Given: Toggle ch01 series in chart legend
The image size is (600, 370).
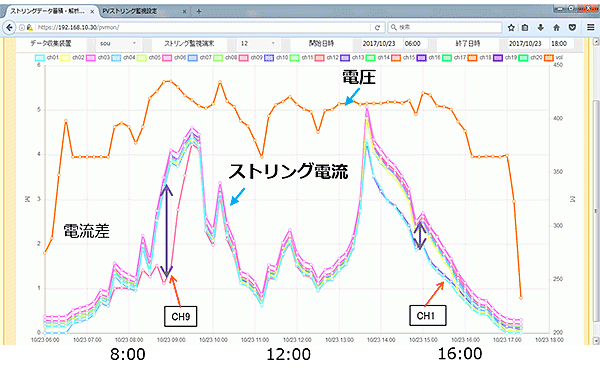Looking at the screenshot, I should tap(47, 58).
